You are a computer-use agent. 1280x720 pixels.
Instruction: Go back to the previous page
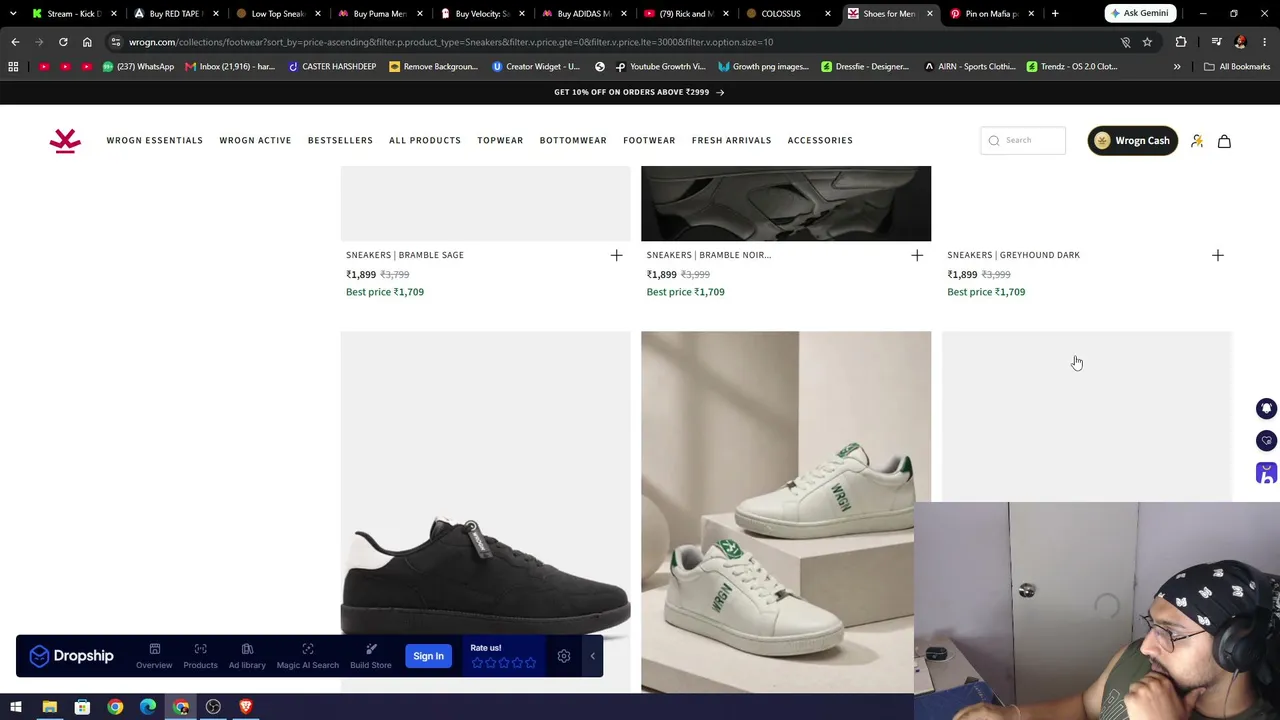point(15,42)
